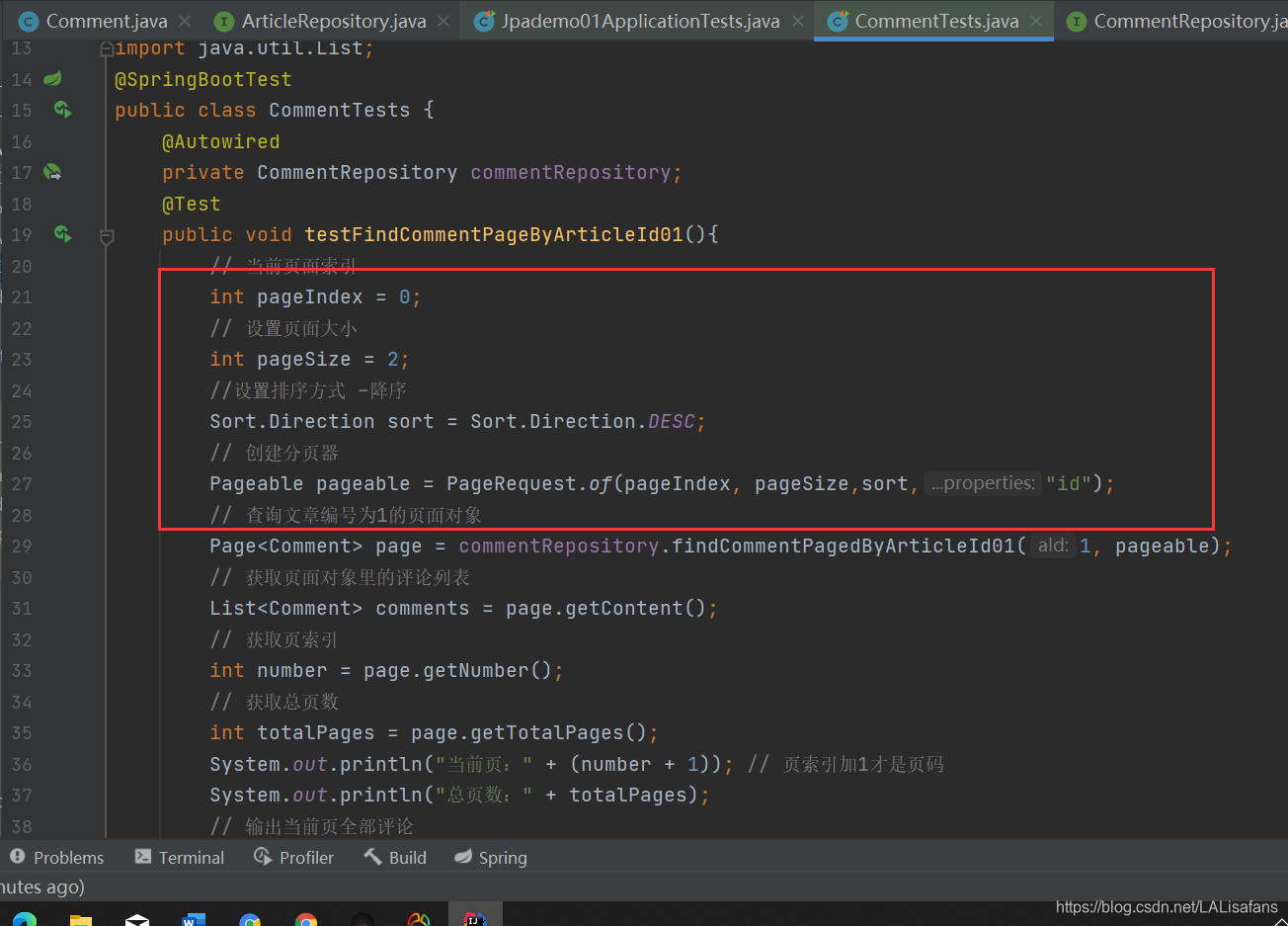Image resolution: width=1288 pixels, height=926 pixels.
Task: Click the Jpademo01ApplicationTests.java file icon
Action: pyautogui.click(x=484, y=21)
